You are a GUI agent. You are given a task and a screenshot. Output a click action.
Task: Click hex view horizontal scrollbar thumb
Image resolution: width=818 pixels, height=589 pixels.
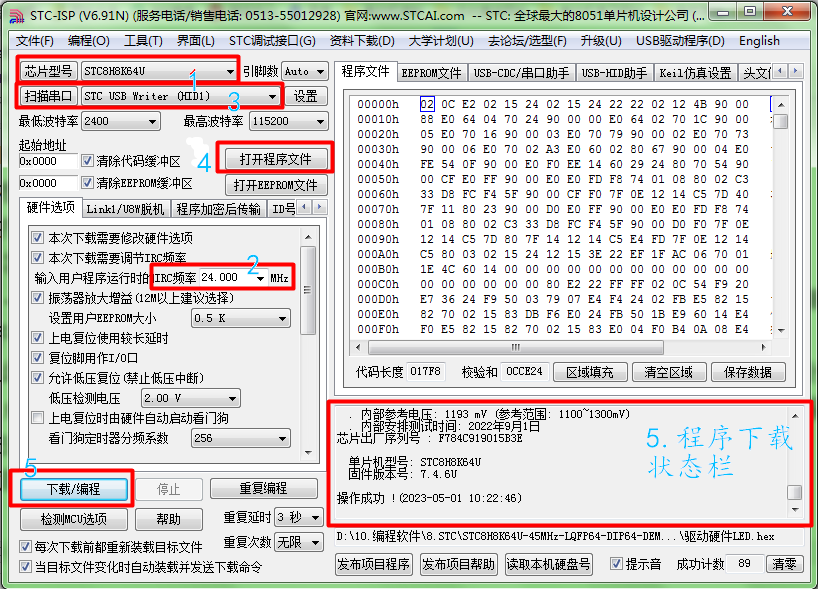[x=515, y=347]
